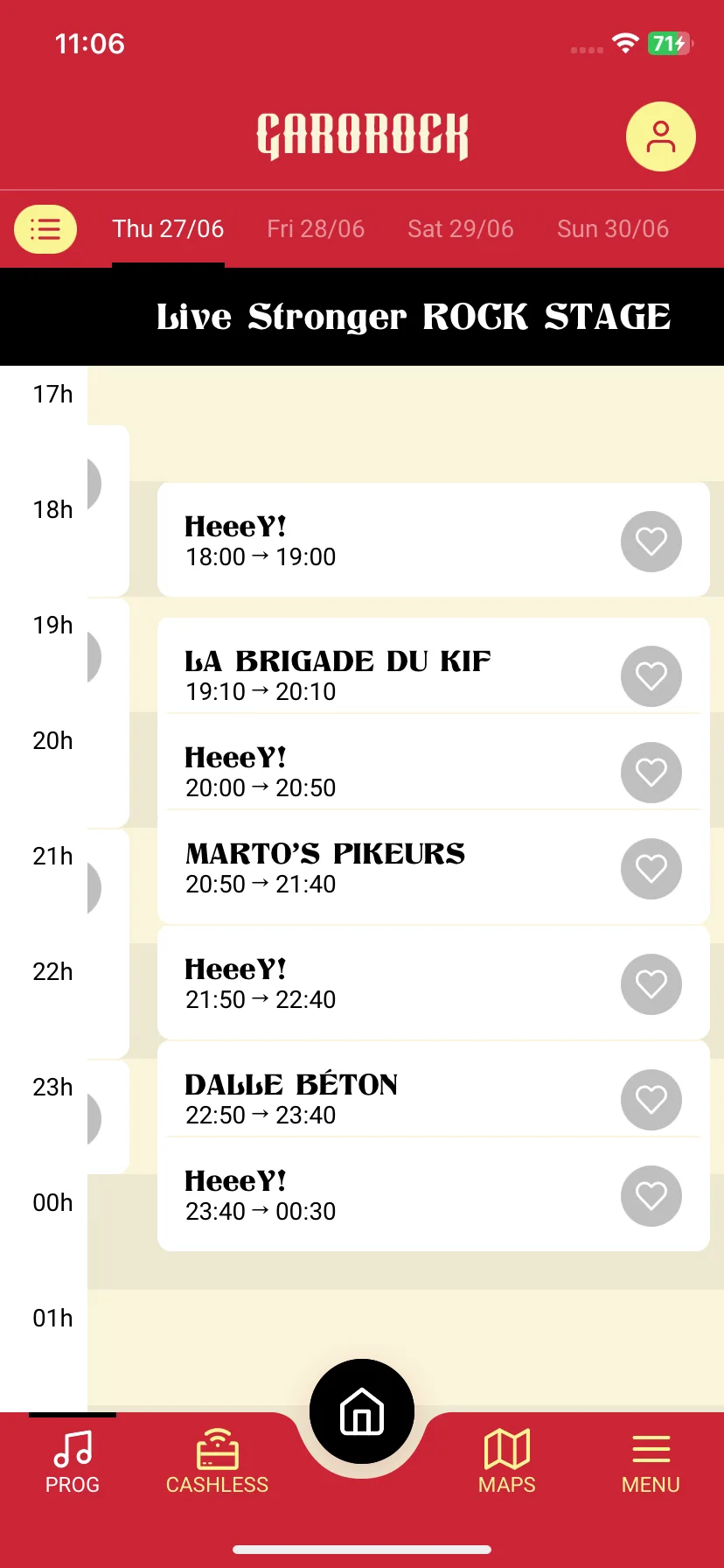724x1568 pixels.
Task: Tap Live Stronger ROCK STAGE header
Action: (x=414, y=317)
